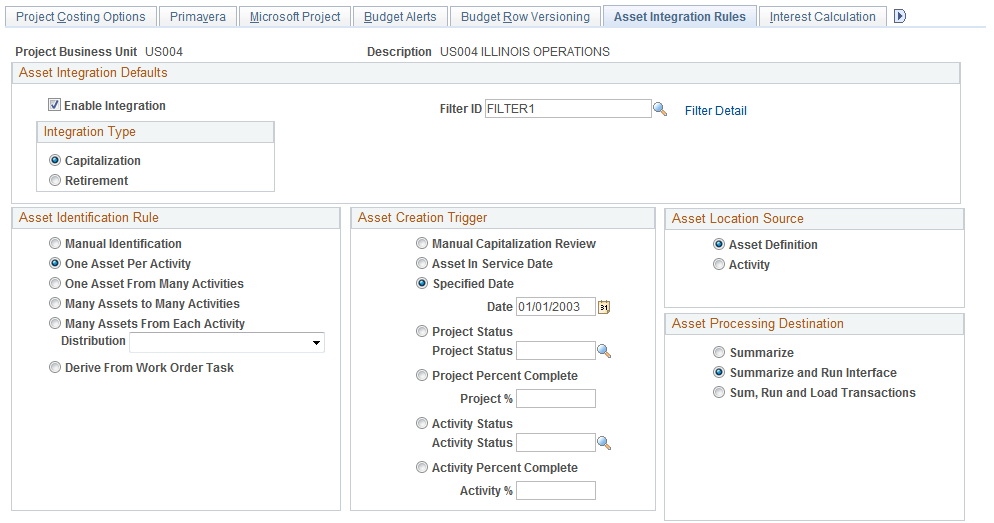The width and height of the screenshot is (994, 523).
Task: Choose One Asset From Many Activities
Action: (x=55, y=283)
